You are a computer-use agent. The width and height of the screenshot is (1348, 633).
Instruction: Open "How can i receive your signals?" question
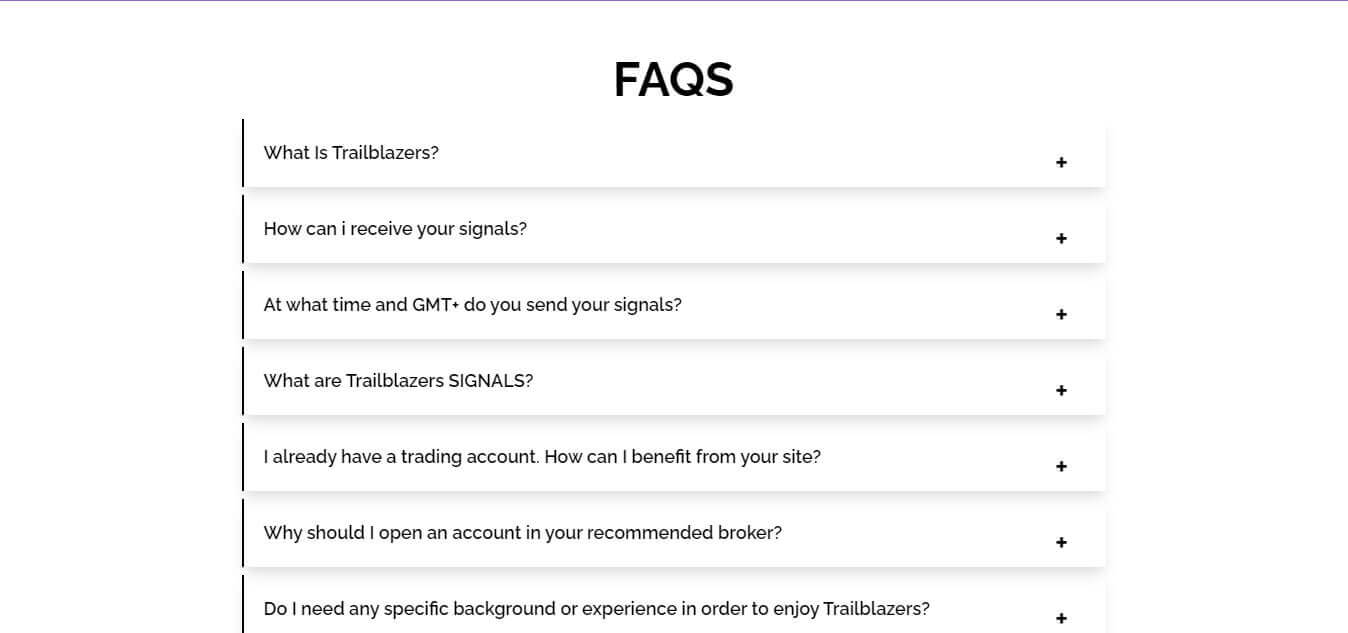[x=395, y=229]
